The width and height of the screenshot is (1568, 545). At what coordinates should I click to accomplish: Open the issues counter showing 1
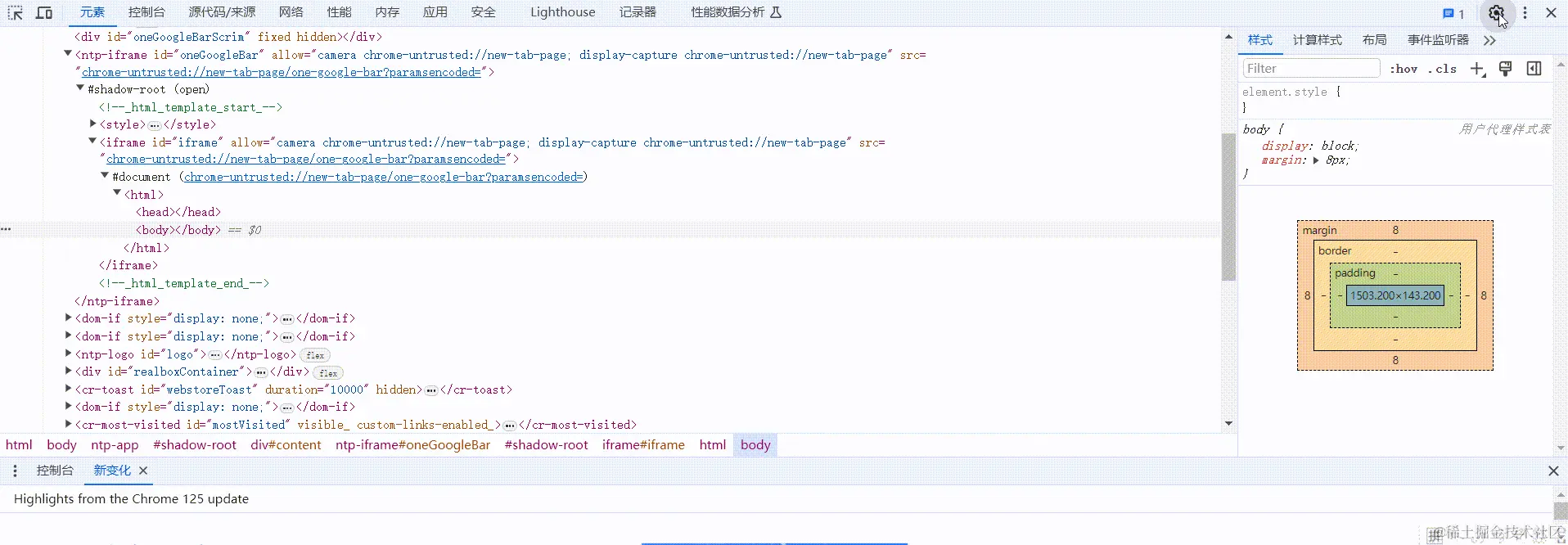(x=1453, y=13)
